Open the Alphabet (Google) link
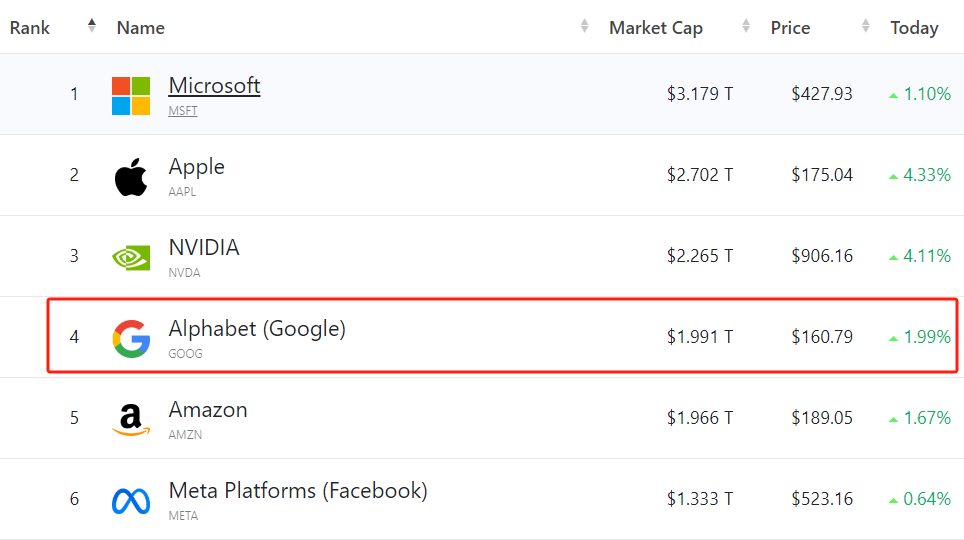 pyautogui.click(x=257, y=329)
